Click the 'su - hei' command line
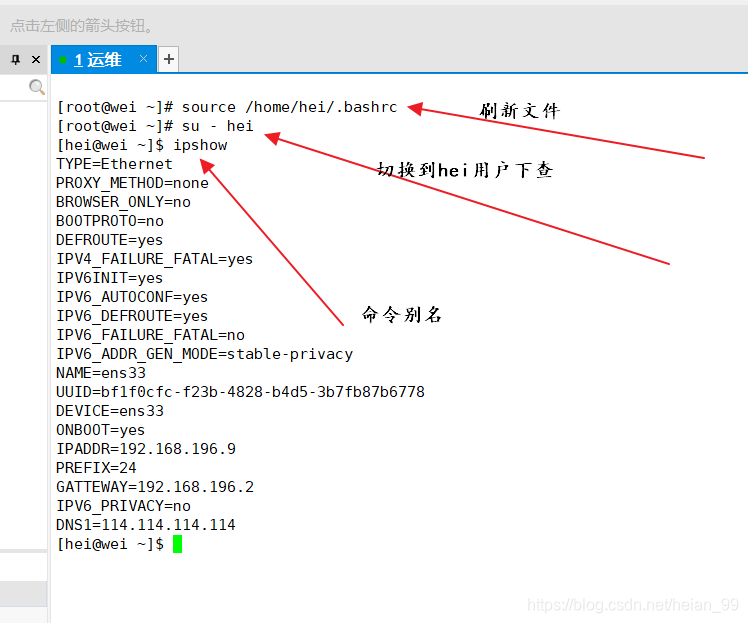The image size is (748, 623). point(155,126)
